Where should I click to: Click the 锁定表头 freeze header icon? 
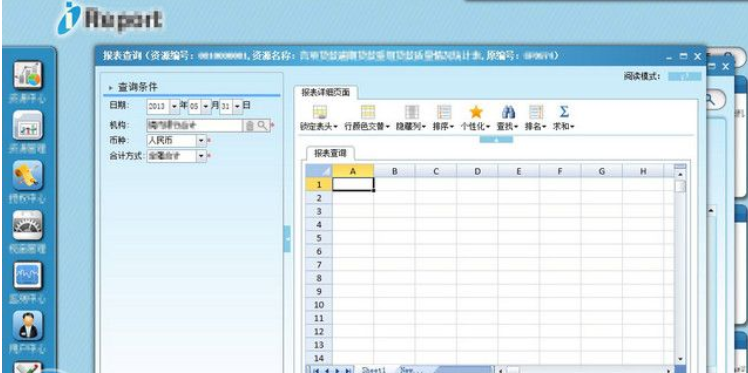pyautogui.click(x=320, y=112)
